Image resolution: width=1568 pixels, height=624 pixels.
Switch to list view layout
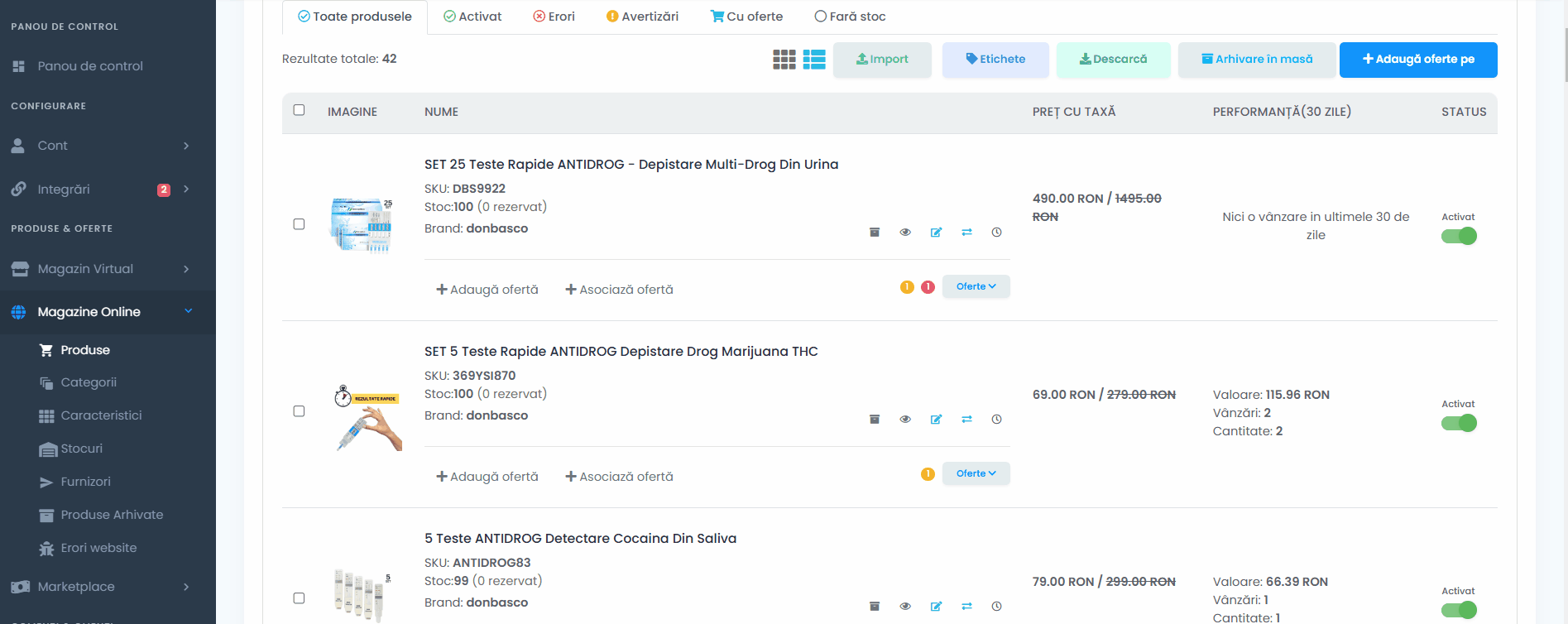(814, 60)
